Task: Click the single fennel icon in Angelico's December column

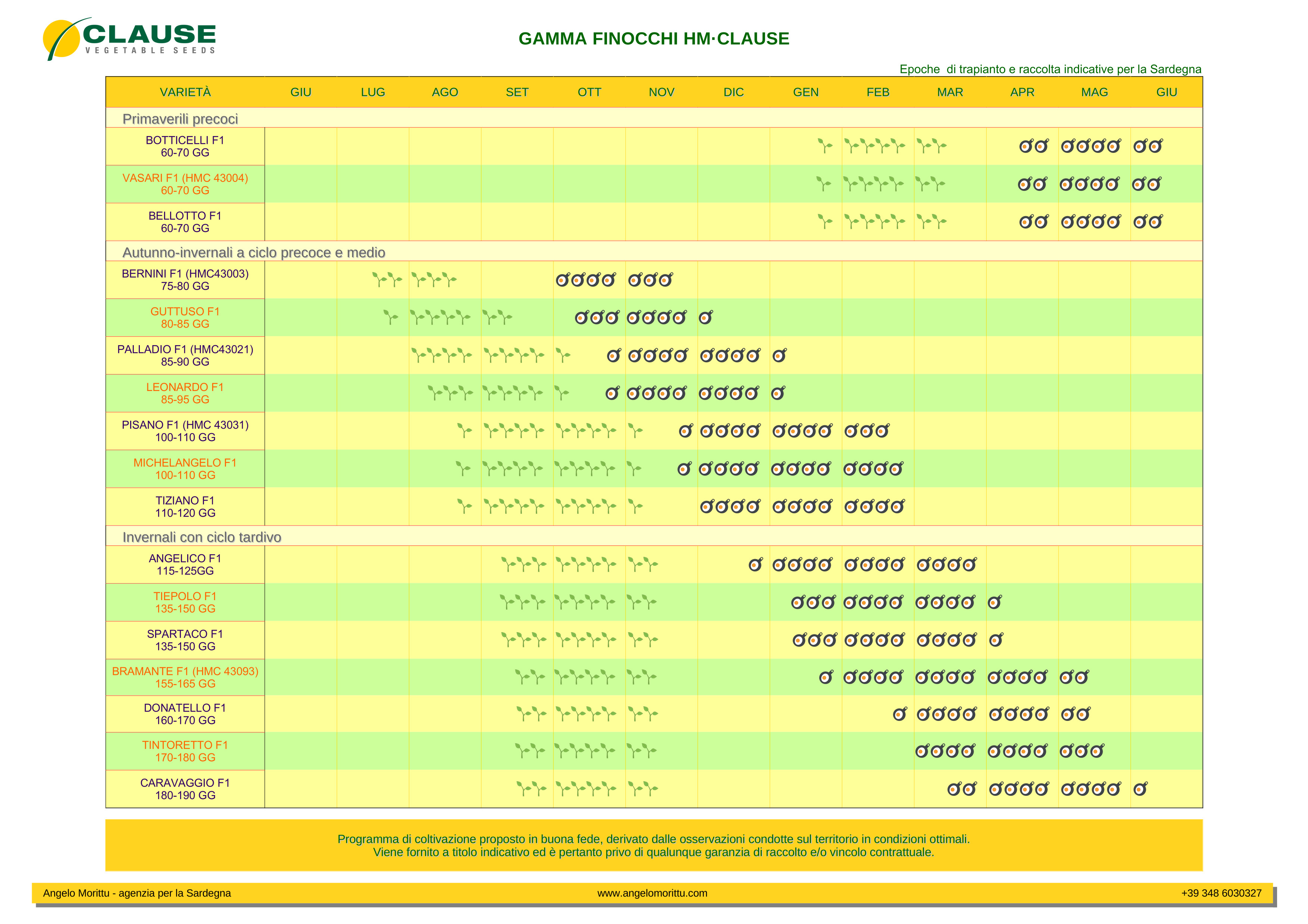Action: 755,564
